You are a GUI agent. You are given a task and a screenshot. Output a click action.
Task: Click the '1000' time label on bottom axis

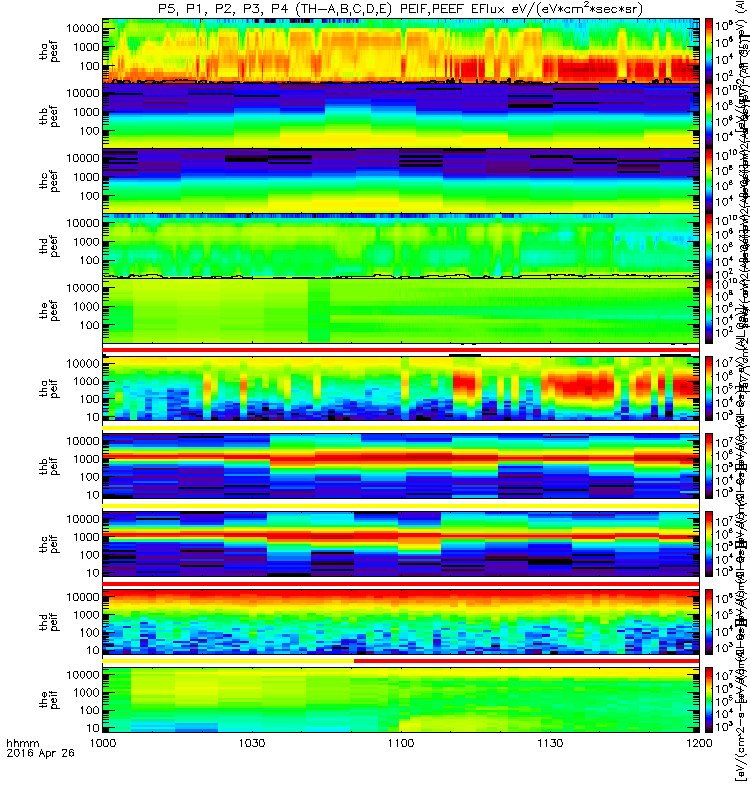point(103,743)
